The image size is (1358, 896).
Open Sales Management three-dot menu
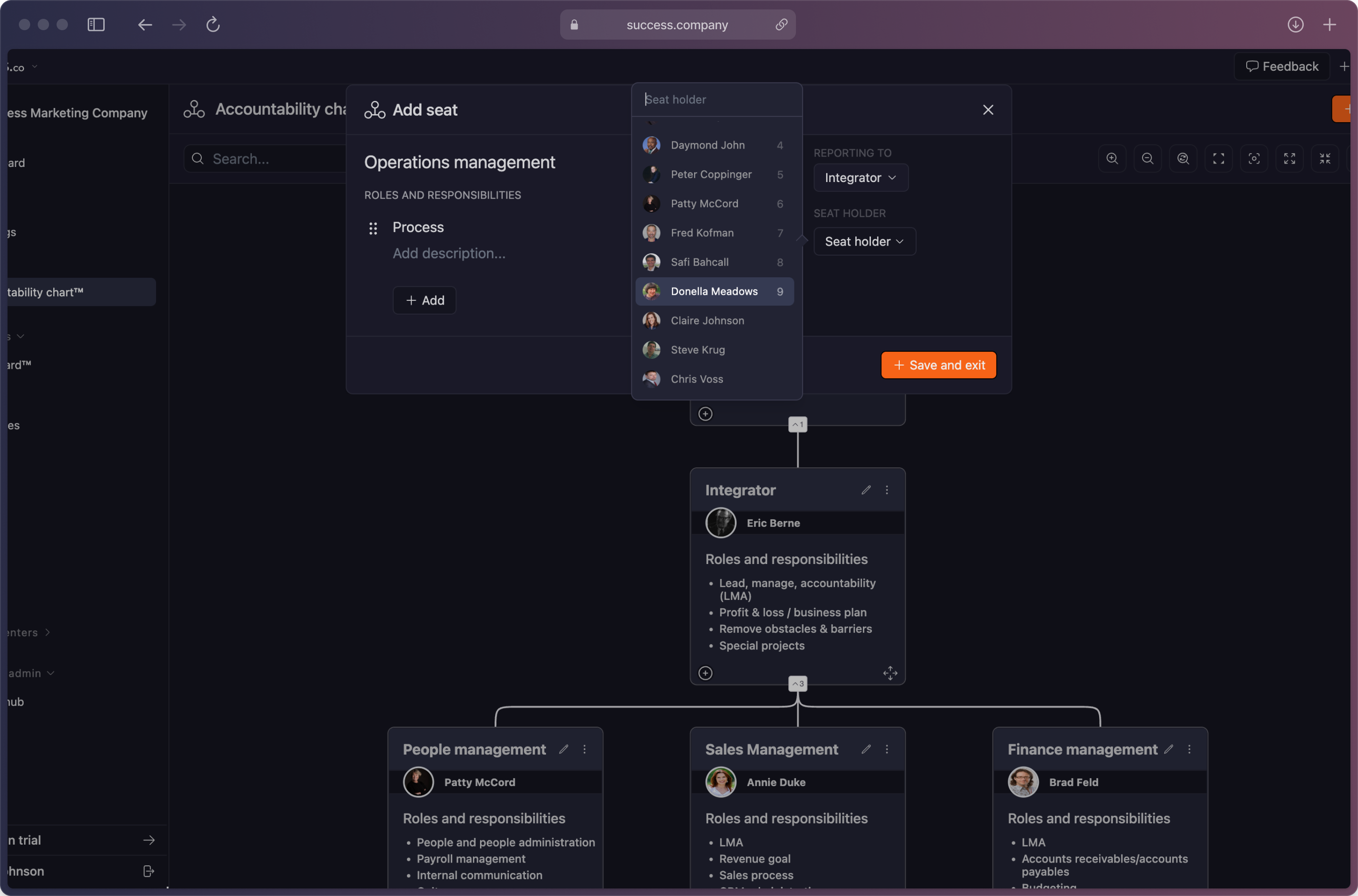coord(886,749)
